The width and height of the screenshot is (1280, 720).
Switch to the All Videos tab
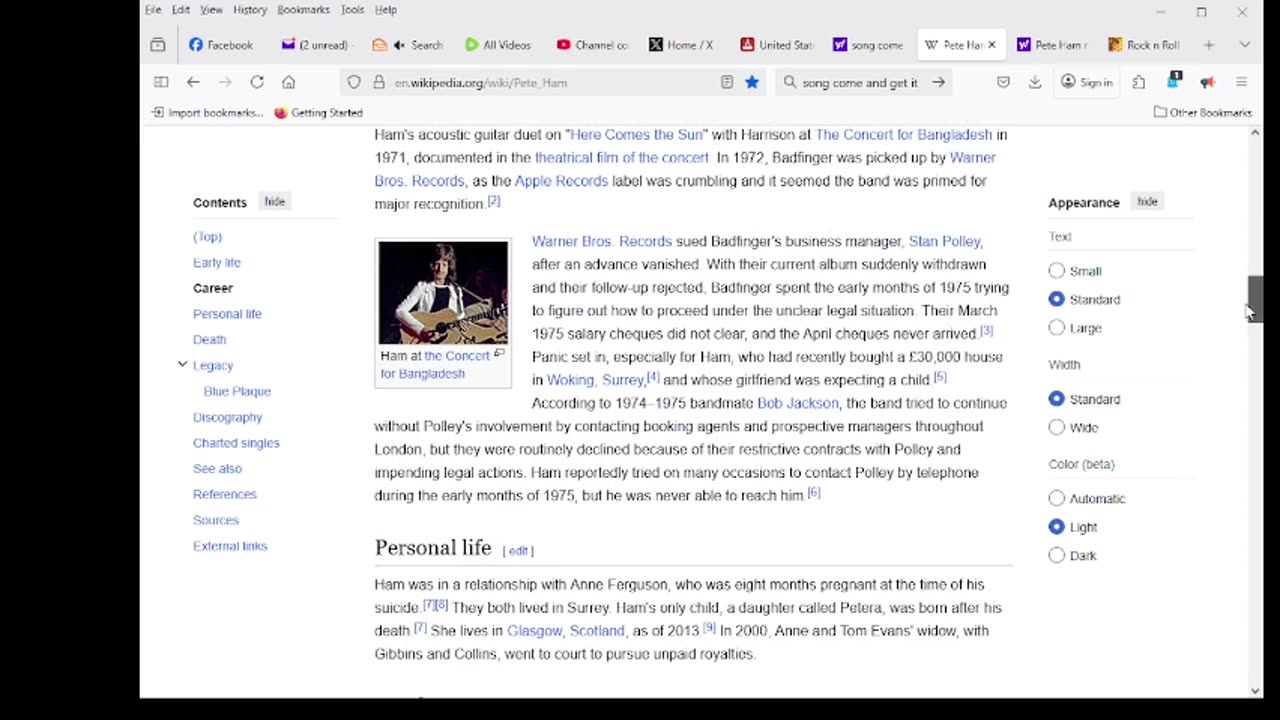tap(498, 45)
